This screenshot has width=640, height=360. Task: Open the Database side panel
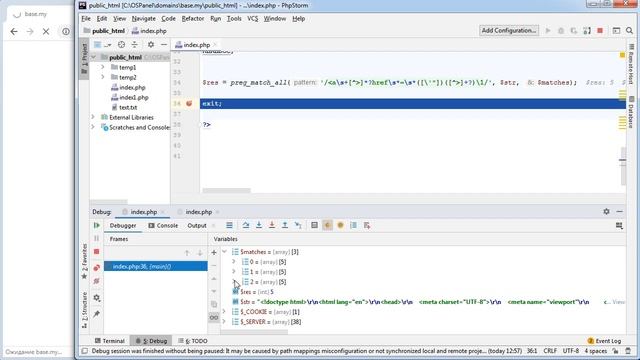coord(631,112)
